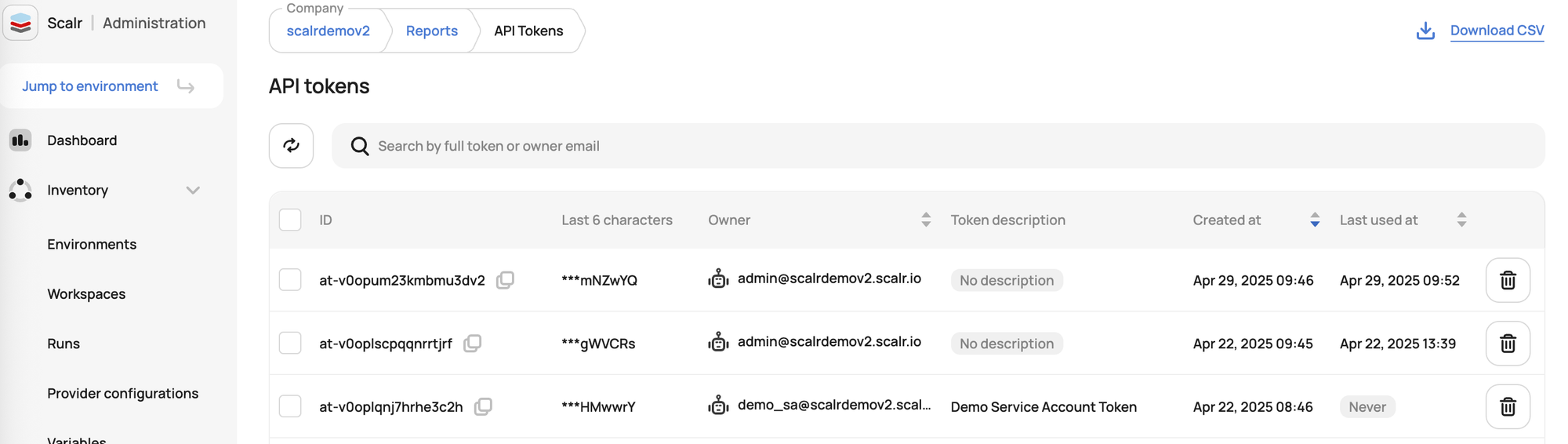Tick the select-all tokens checkbox in the header
This screenshot has height=444, width=1568.
290,220
